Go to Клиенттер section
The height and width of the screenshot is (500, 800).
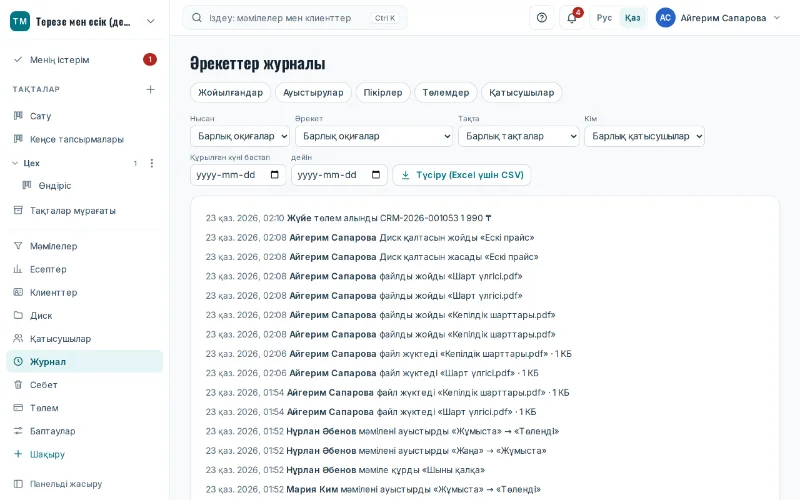click(85, 292)
